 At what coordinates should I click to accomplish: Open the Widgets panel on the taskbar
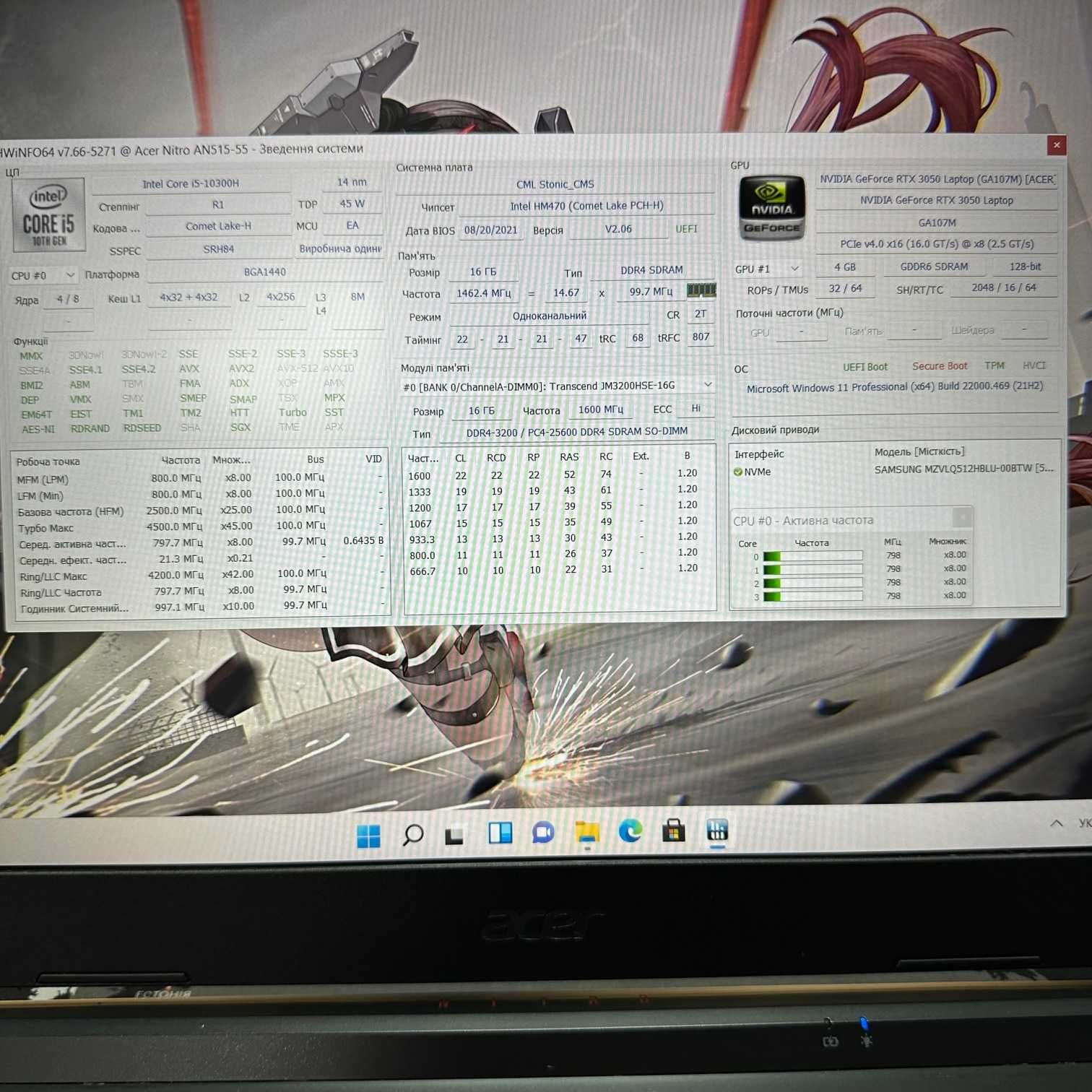tap(500, 833)
